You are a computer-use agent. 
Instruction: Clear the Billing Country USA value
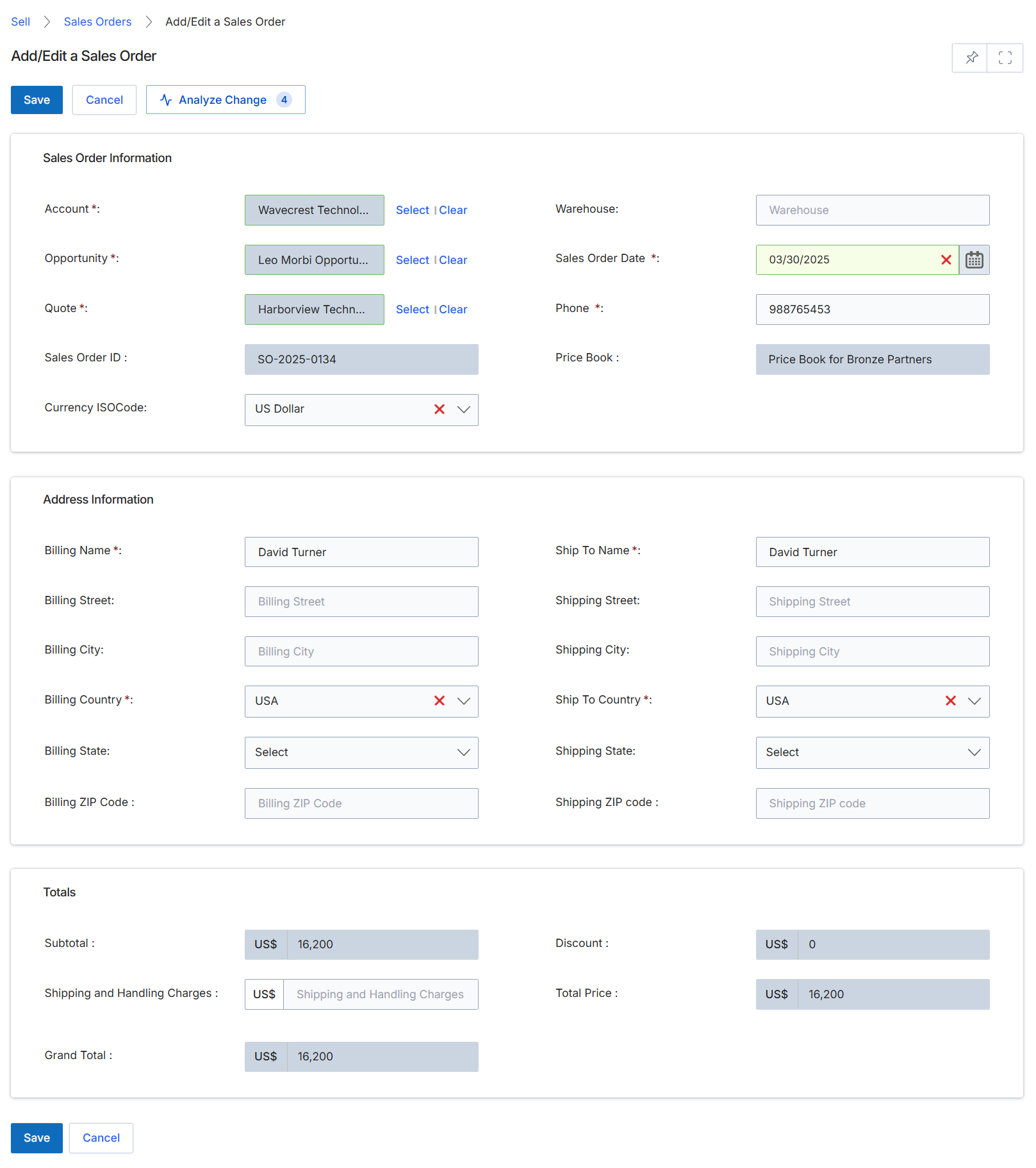440,701
